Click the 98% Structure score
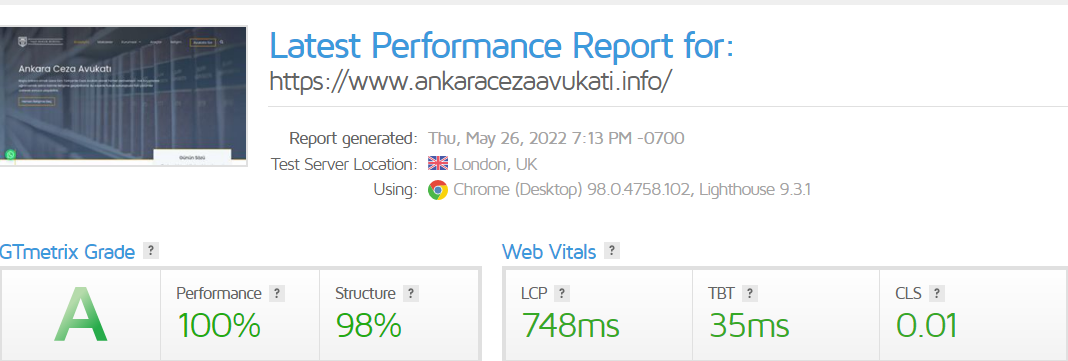 pos(368,326)
